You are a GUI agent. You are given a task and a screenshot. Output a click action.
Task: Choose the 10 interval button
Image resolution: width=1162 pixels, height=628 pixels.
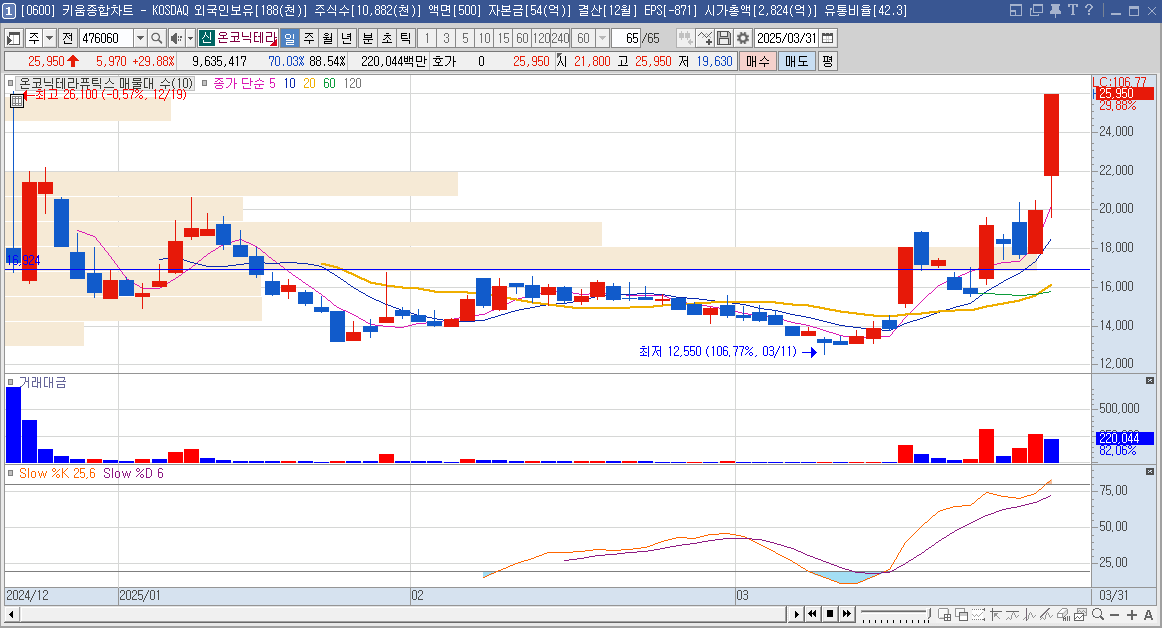point(485,38)
